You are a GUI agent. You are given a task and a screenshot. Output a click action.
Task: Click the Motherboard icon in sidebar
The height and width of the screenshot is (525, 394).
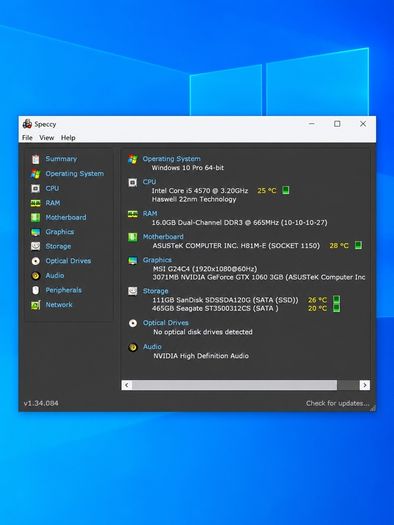35,218
